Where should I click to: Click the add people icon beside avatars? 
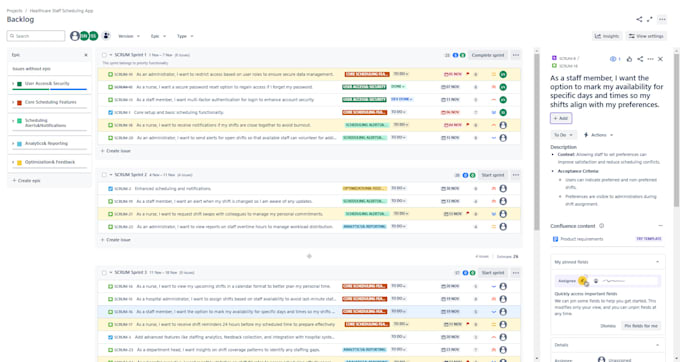(106, 36)
